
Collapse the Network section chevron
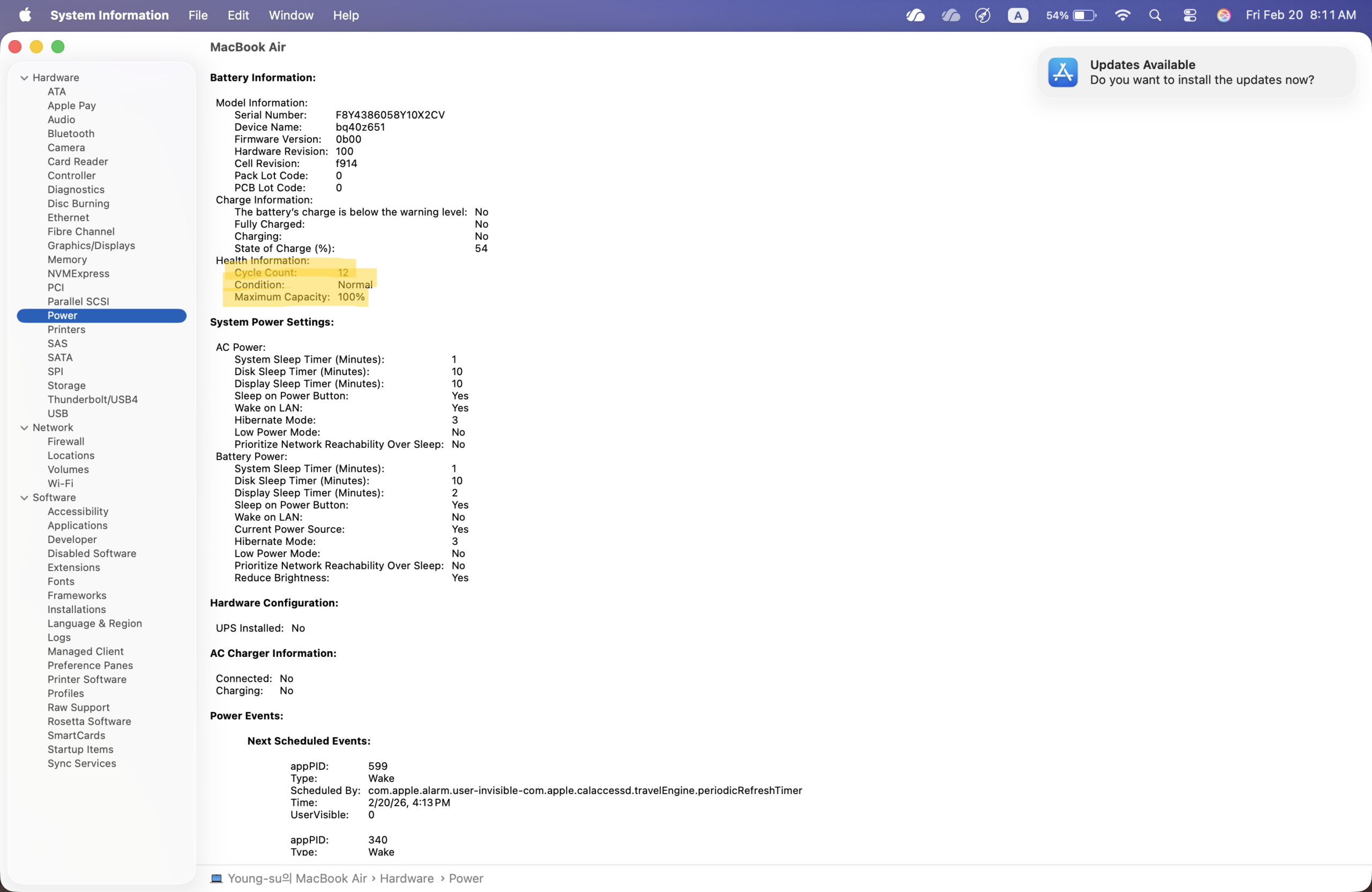click(x=24, y=428)
